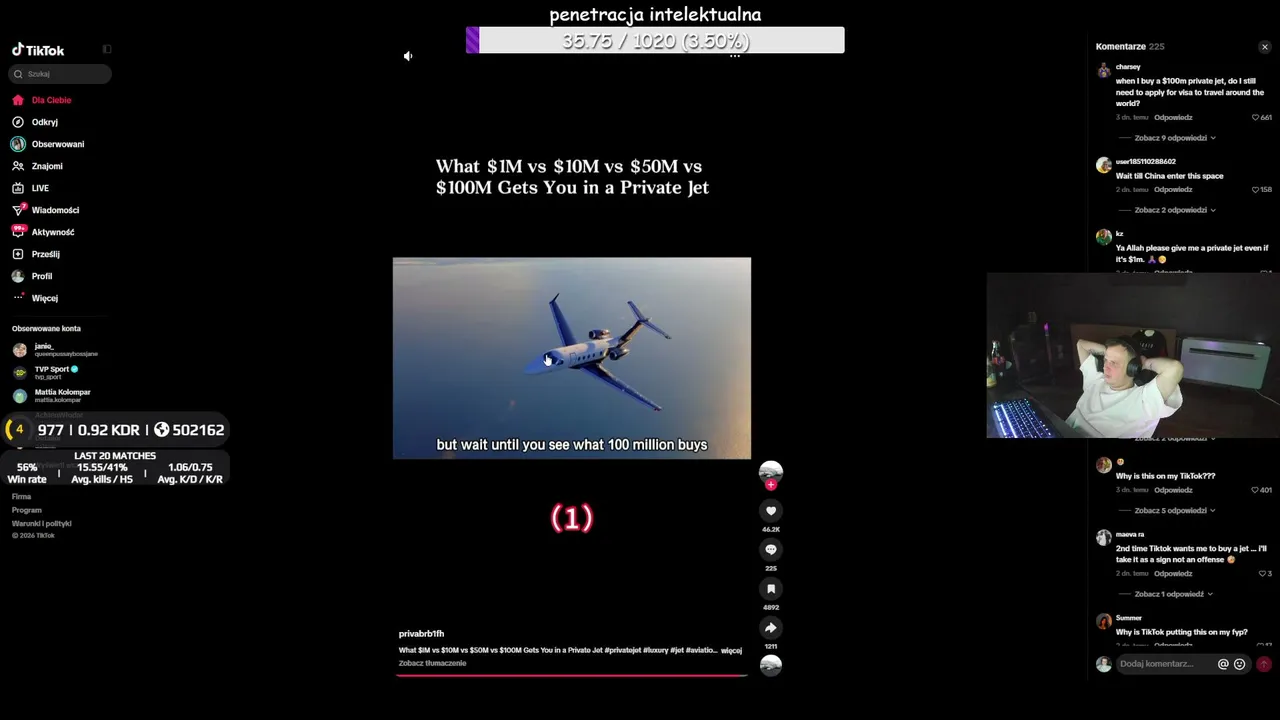This screenshot has width=1280, height=720.
Task: Like the comment with 158 likes
Action: coord(1256,189)
